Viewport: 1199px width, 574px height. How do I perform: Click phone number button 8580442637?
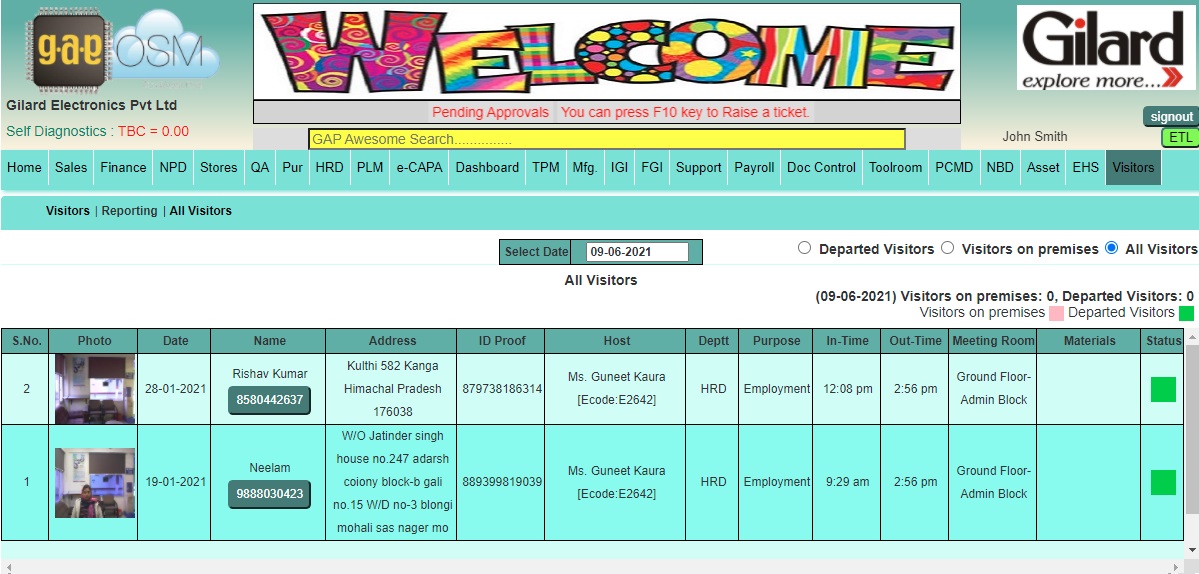coord(269,400)
